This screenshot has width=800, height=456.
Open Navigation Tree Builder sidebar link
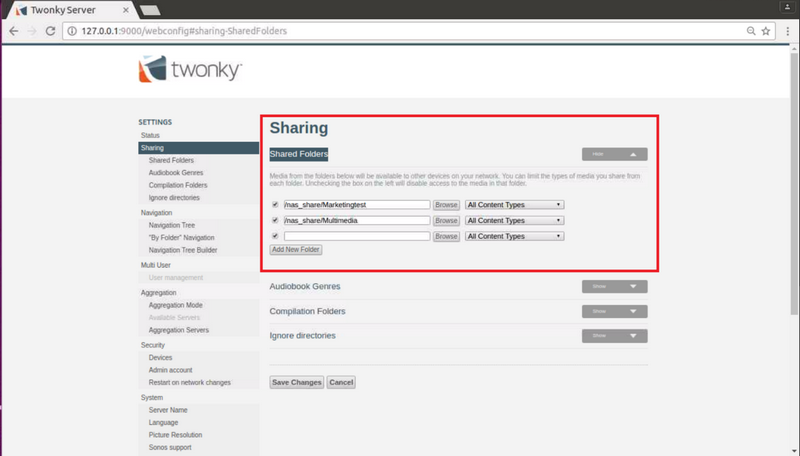pyautogui.click(x=183, y=250)
